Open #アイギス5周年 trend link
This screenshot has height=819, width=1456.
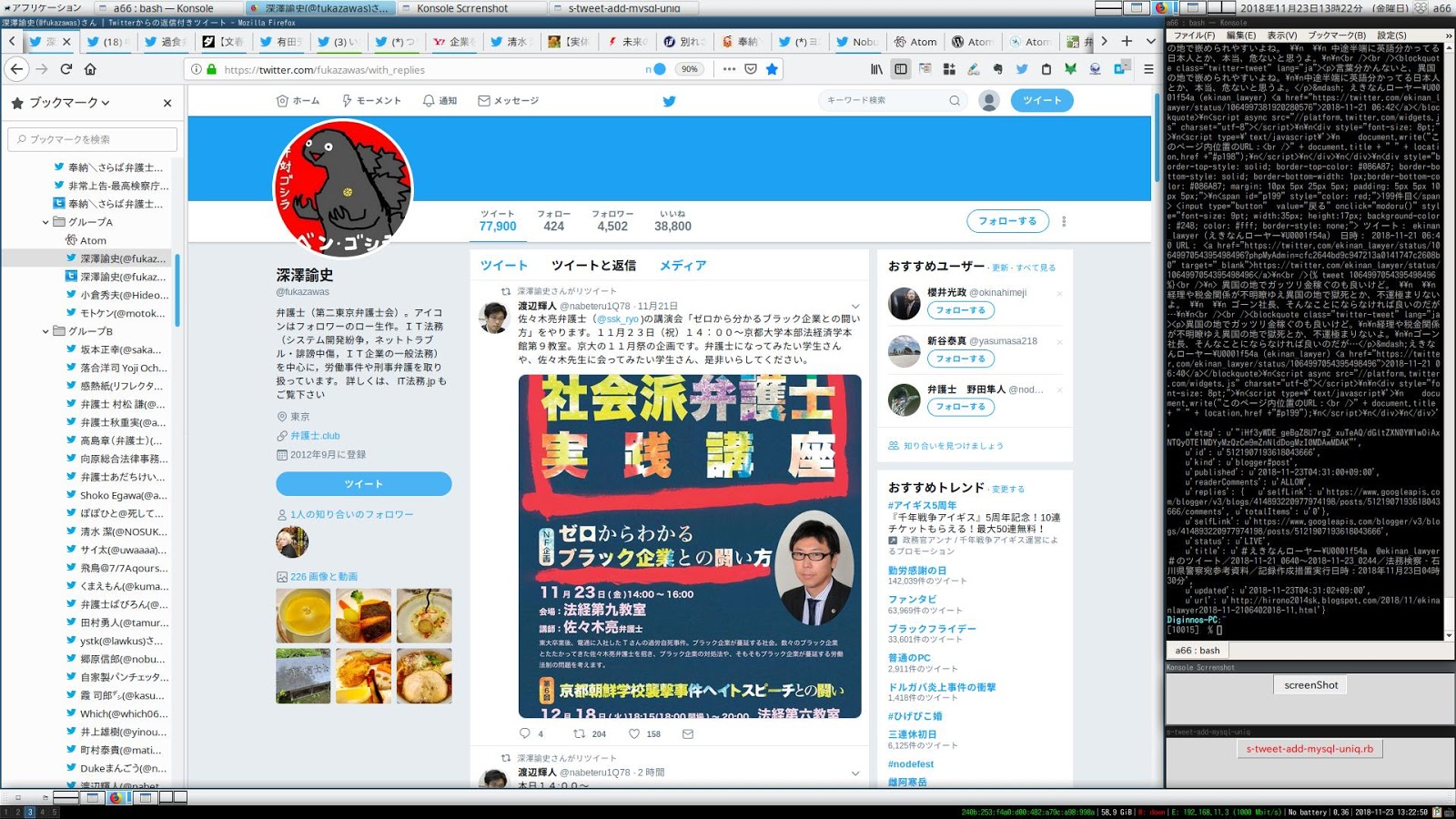[x=922, y=506]
